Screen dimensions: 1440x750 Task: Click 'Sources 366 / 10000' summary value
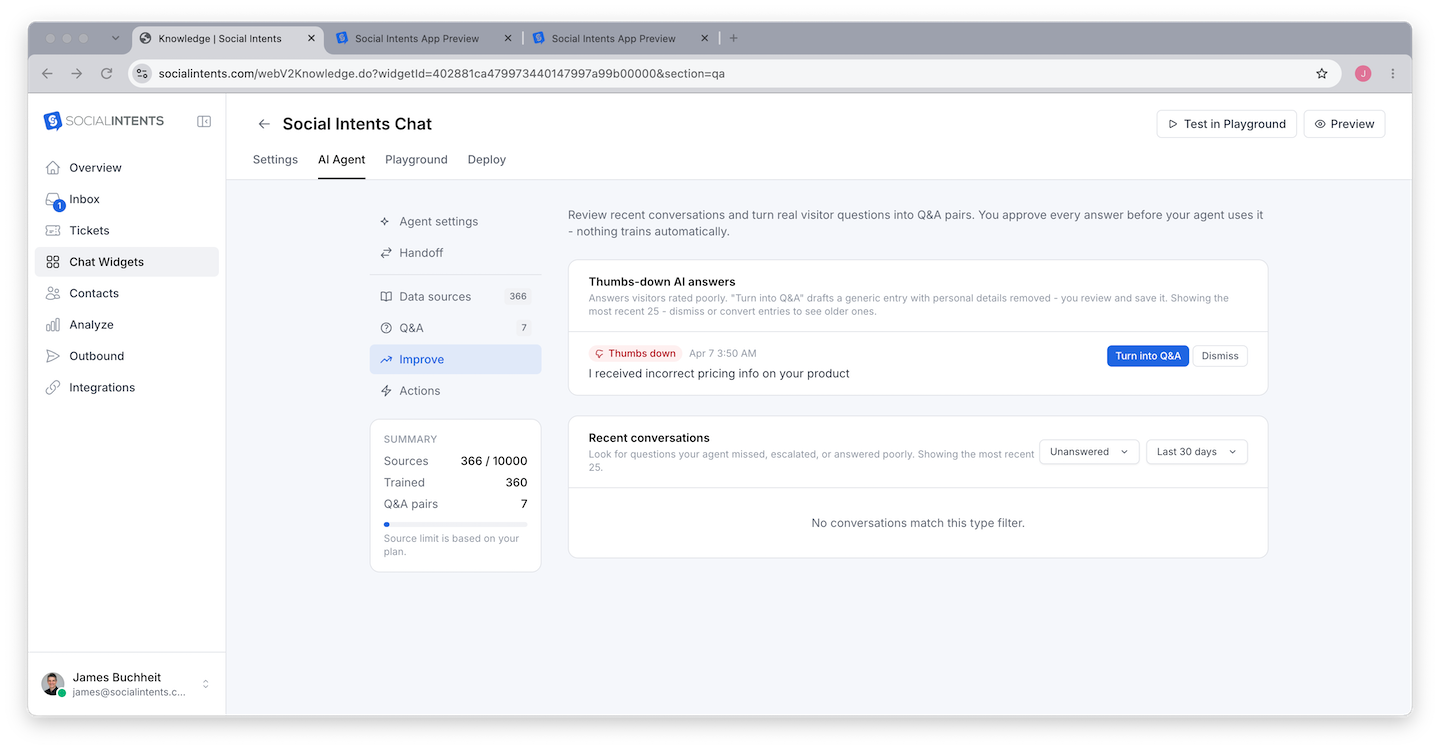click(x=494, y=461)
